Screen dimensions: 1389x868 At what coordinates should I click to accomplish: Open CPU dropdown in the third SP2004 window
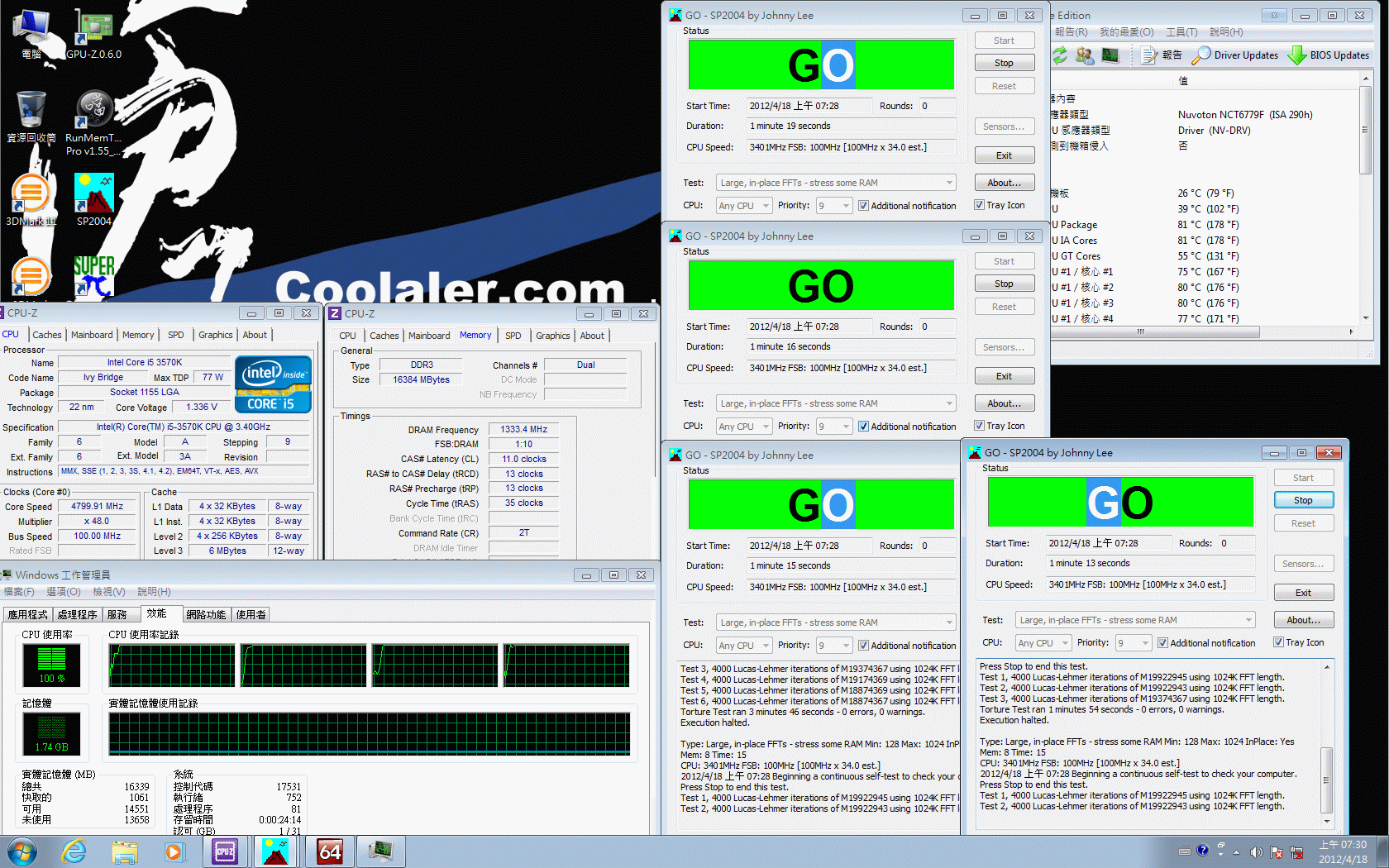pos(743,646)
